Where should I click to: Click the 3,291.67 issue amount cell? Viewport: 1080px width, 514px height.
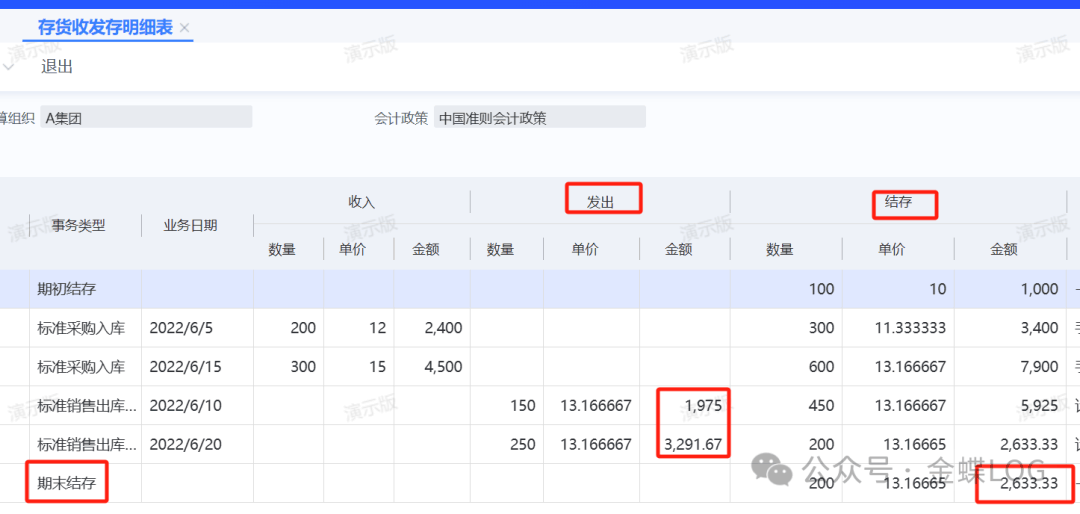pyautogui.click(x=692, y=445)
